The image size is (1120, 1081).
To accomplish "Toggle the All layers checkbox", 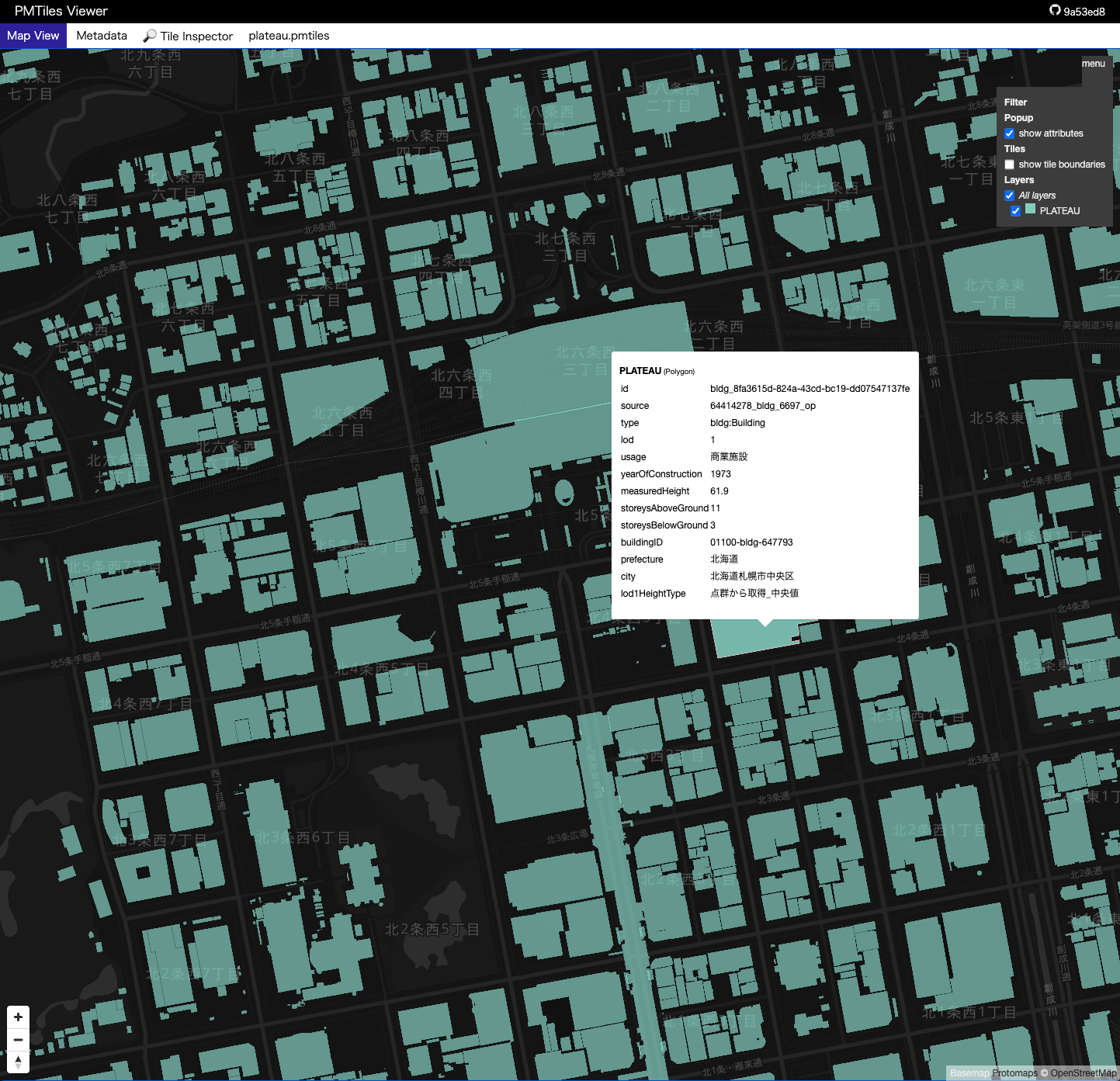I will (1010, 196).
